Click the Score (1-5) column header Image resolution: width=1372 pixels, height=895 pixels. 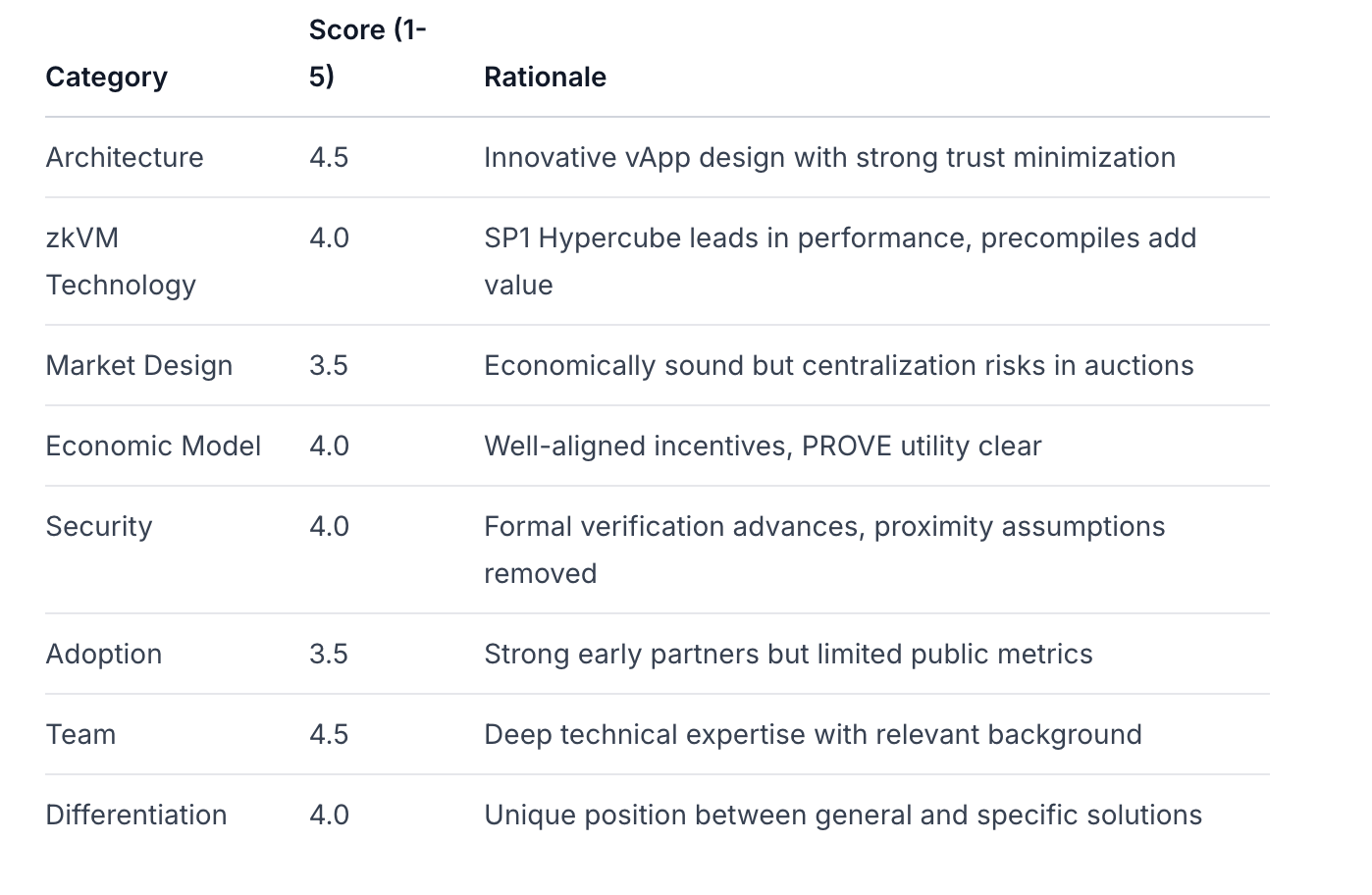367,53
